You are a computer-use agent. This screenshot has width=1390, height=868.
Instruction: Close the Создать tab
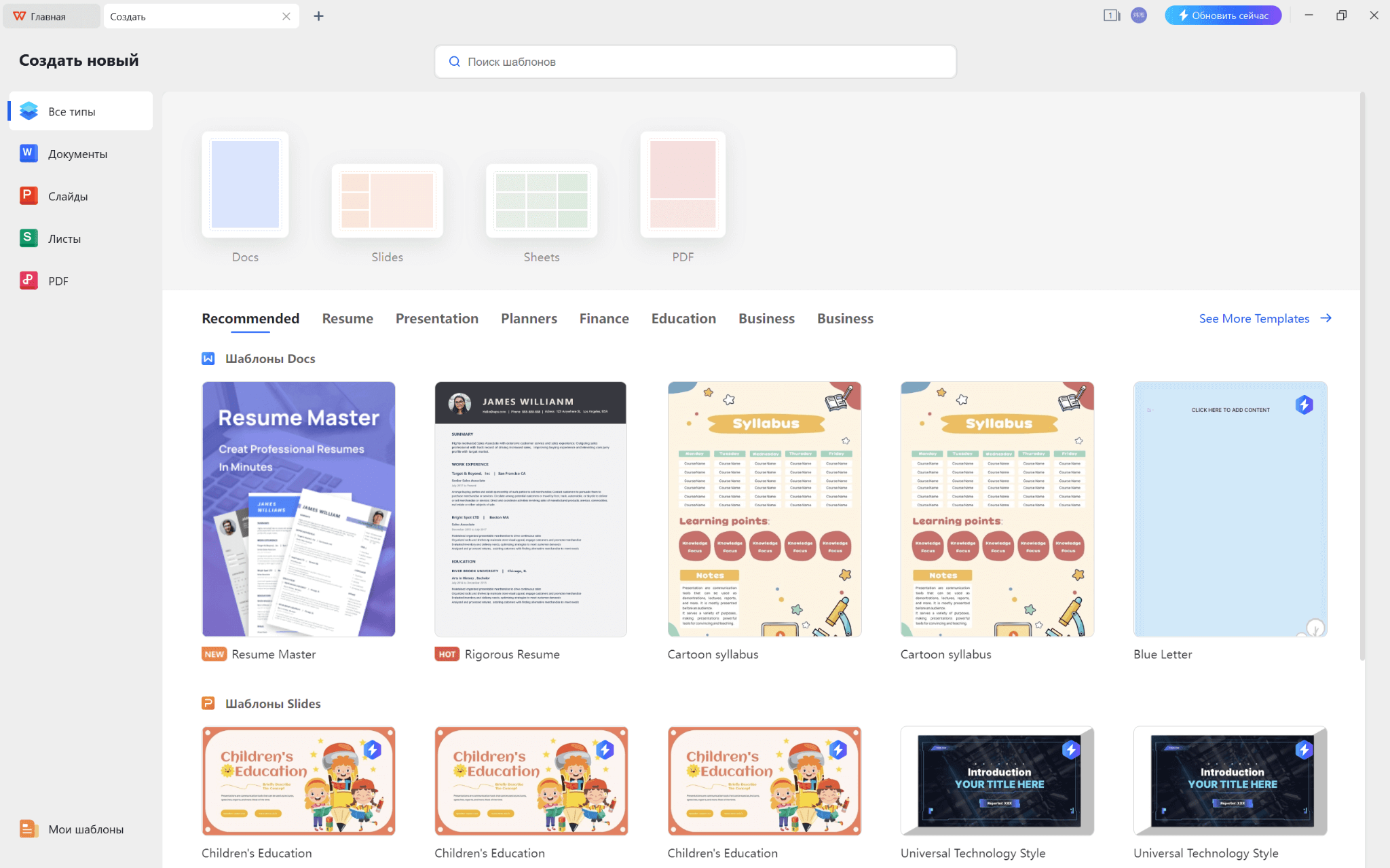click(286, 16)
